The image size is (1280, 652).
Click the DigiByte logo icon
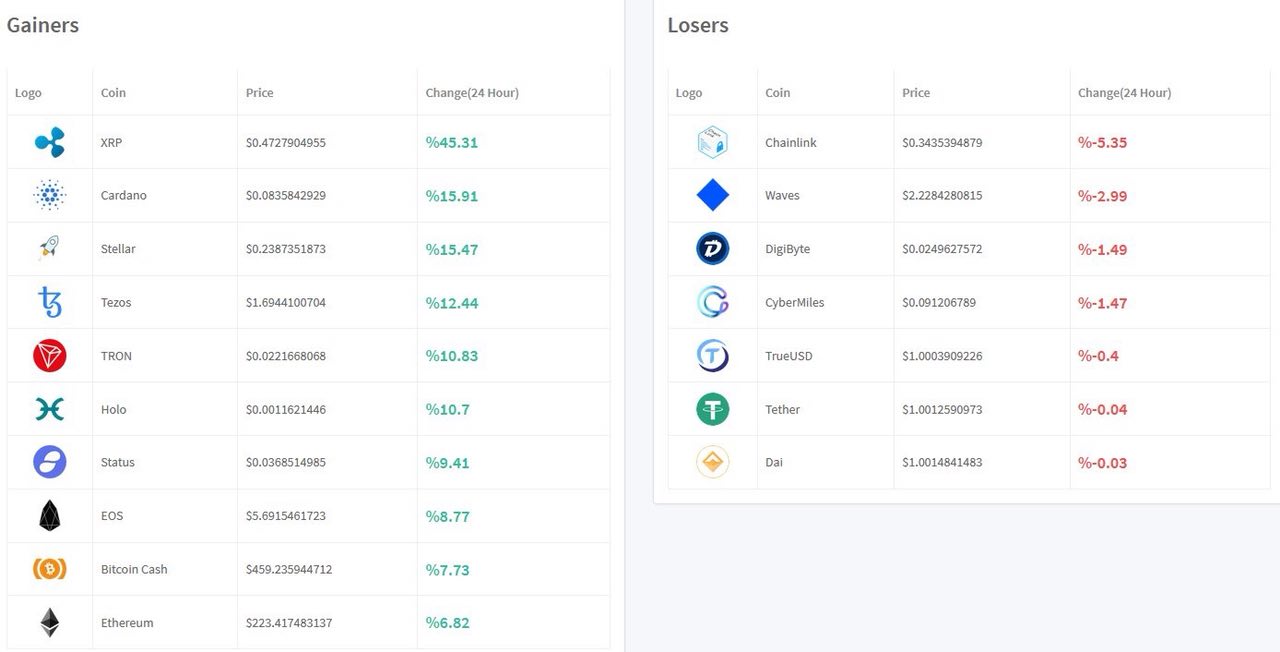point(713,249)
